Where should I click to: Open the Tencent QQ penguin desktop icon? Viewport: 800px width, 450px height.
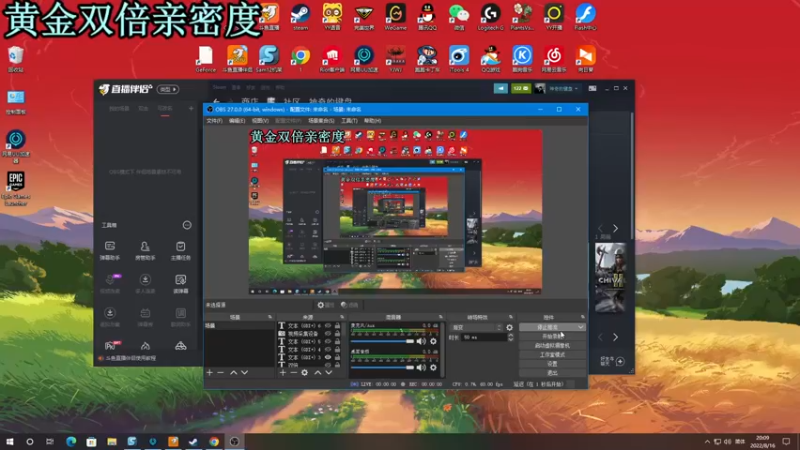pyautogui.click(x=427, y=16)
